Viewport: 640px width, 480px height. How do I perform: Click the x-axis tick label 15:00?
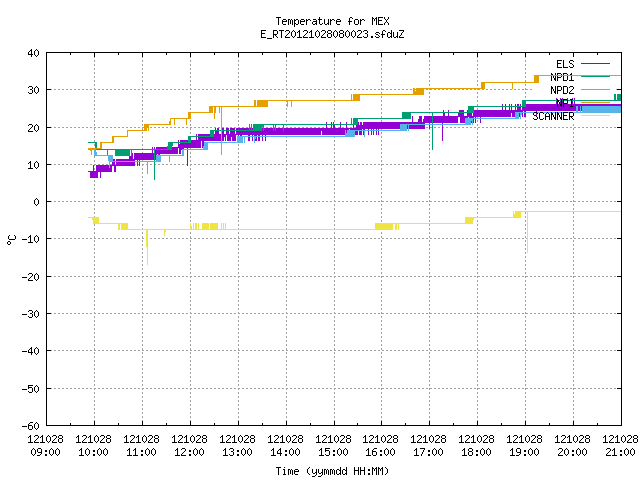pos(333,452)
